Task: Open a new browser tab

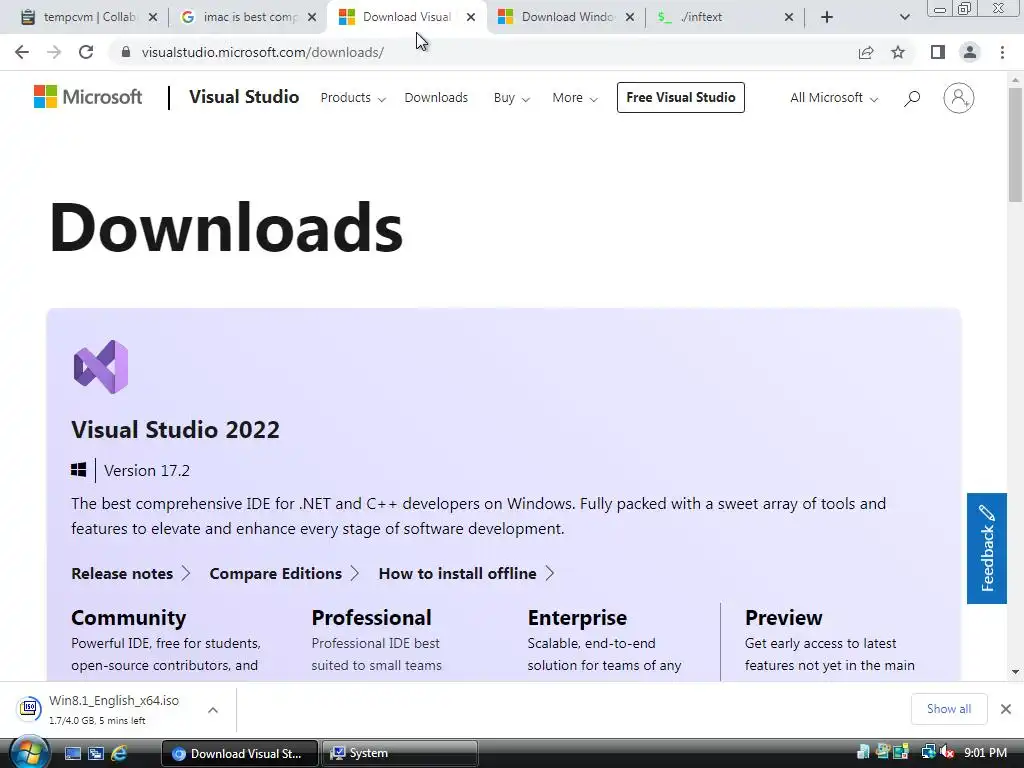Action: [x=827, y=17]
